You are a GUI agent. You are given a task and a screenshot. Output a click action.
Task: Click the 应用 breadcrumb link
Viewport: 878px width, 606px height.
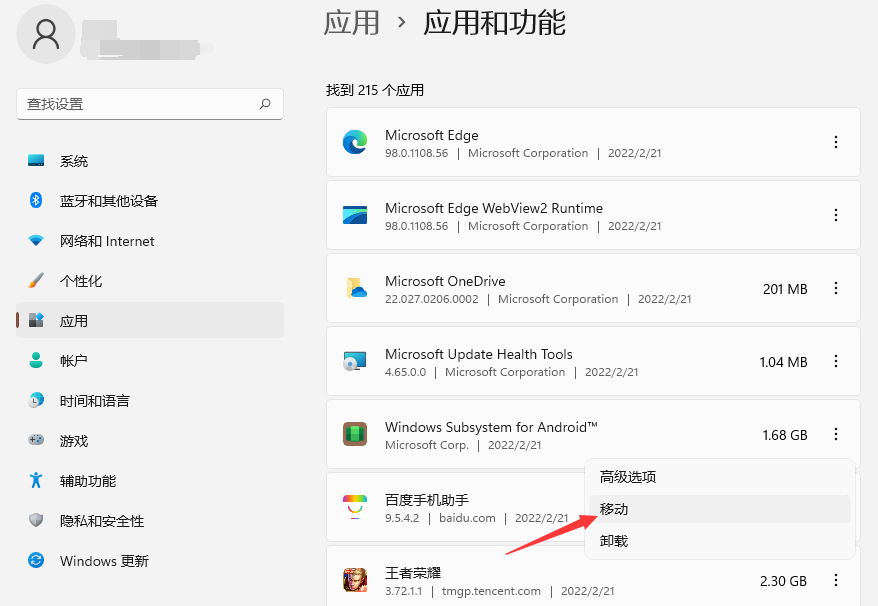352,23
